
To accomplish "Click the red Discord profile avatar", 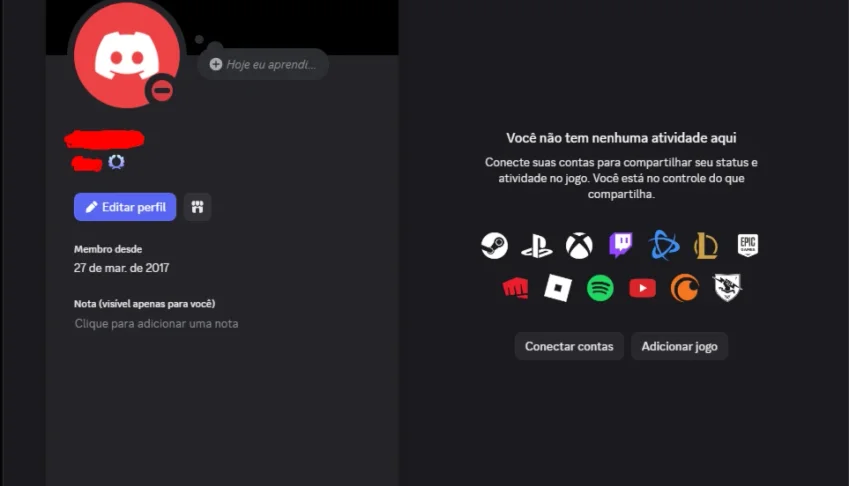I will coord(127,54).
